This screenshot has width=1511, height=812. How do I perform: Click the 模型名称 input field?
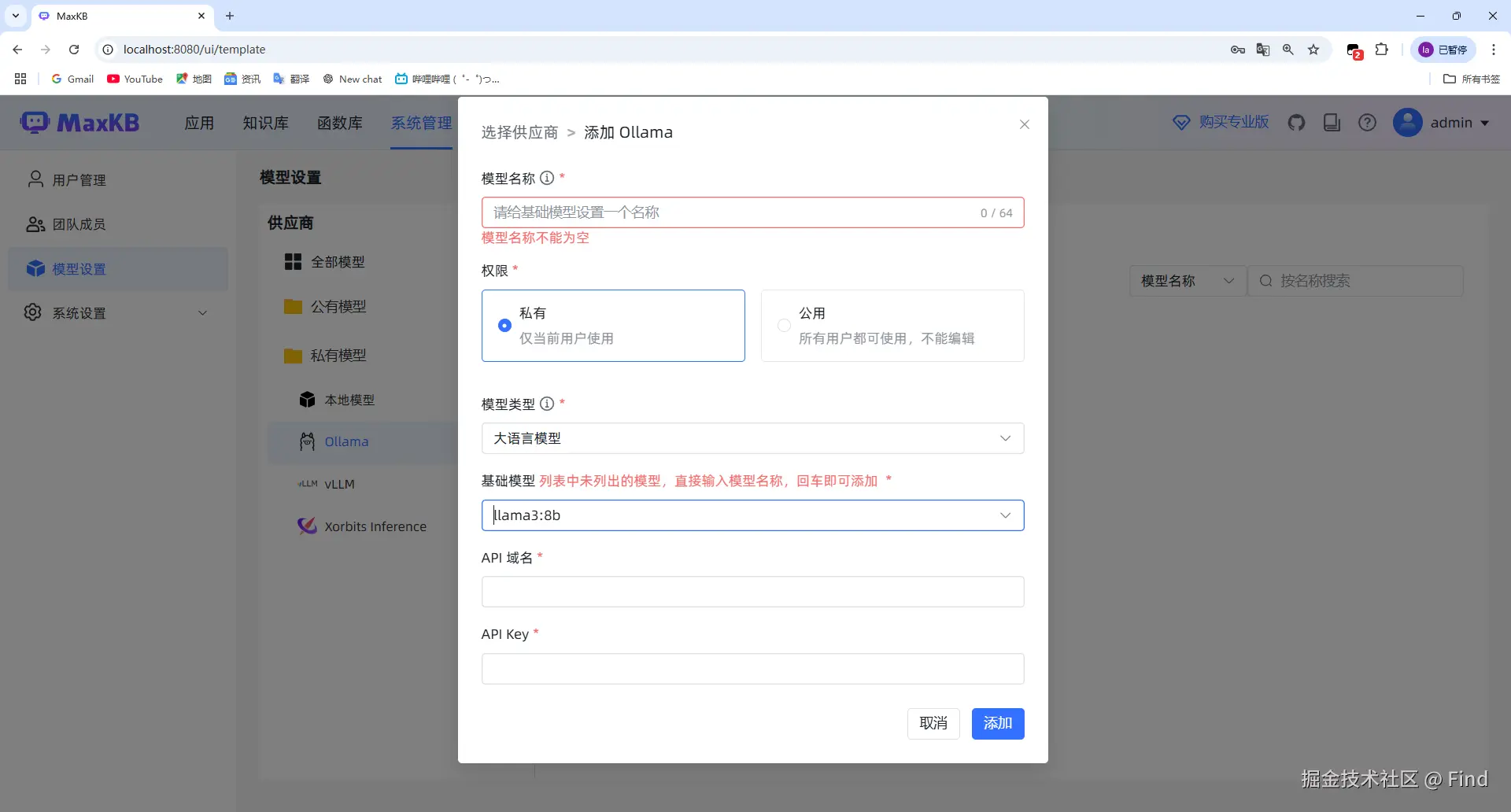click(x=752, y=212)
